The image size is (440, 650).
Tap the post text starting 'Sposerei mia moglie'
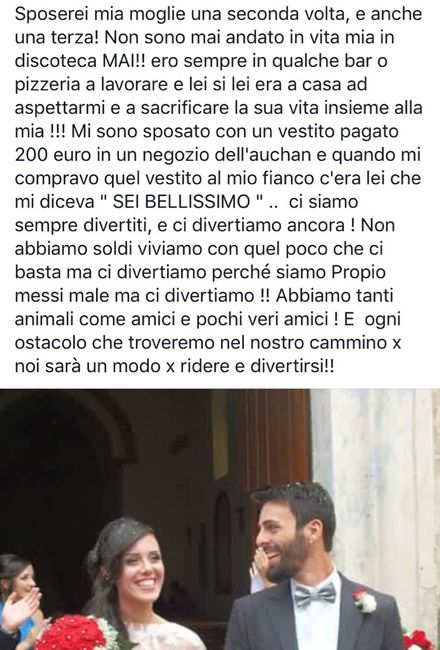click(x=219, y=190)
